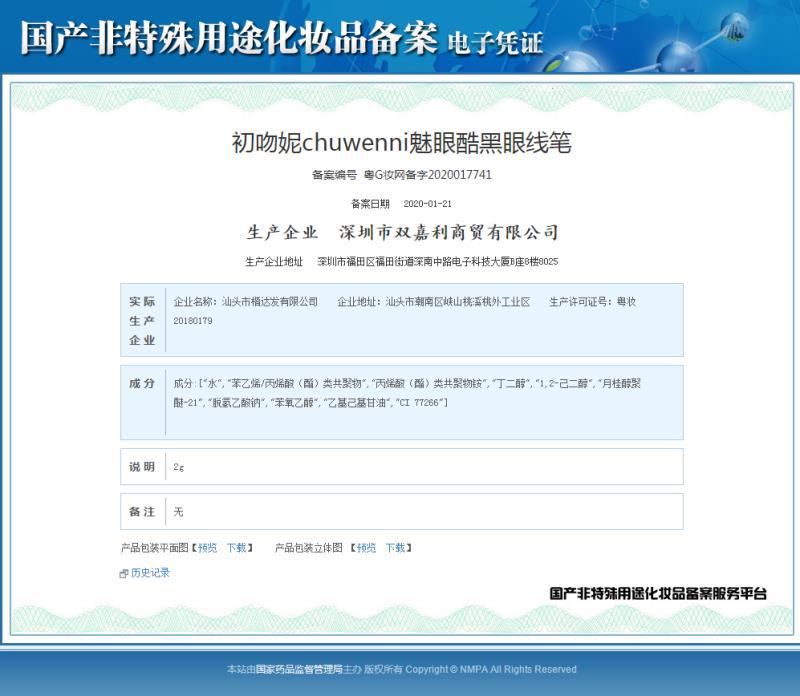Image resolution: width=800 pixels, height=696 pixels.
Task: Click the 说明 row label
Action: pos(142,467)
